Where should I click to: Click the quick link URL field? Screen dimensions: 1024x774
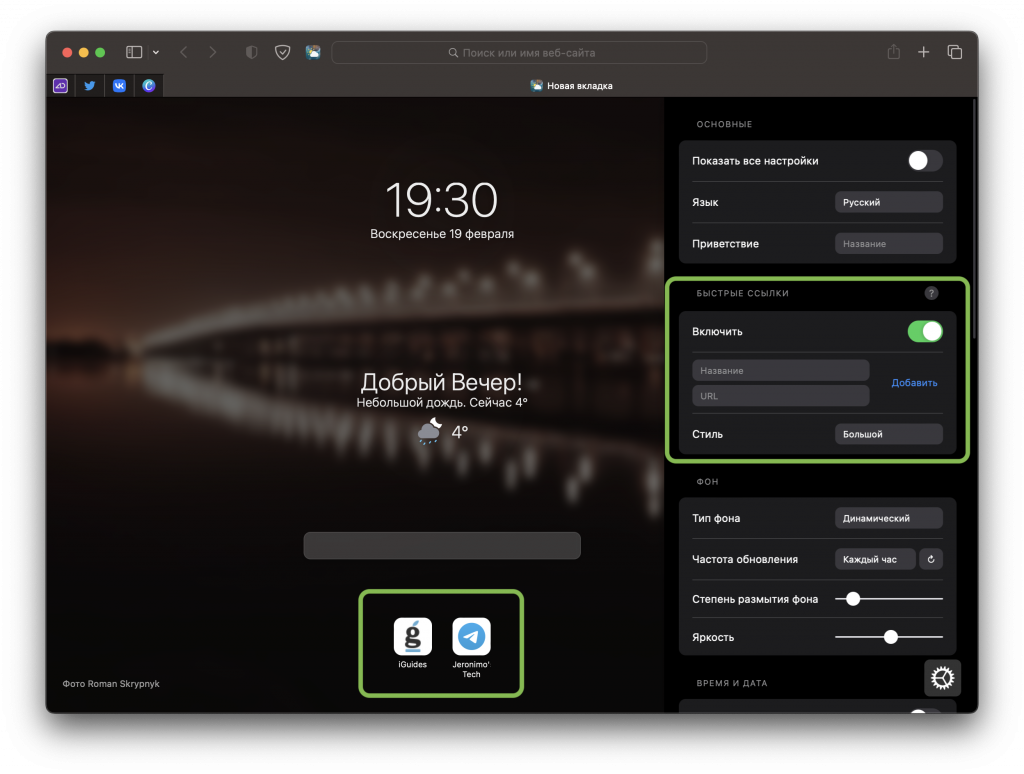click(780, 396)
